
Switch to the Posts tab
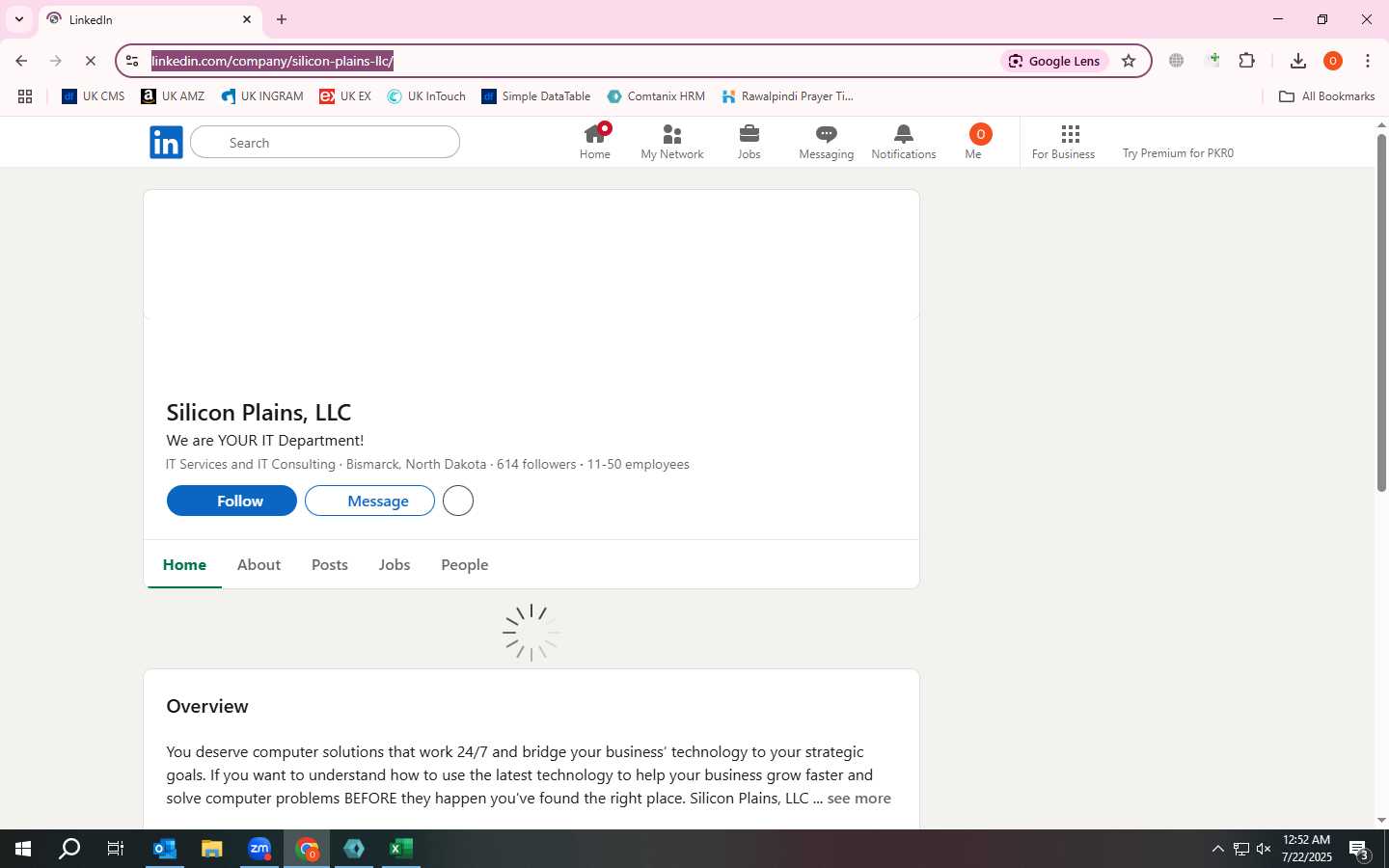click(330, 564)
